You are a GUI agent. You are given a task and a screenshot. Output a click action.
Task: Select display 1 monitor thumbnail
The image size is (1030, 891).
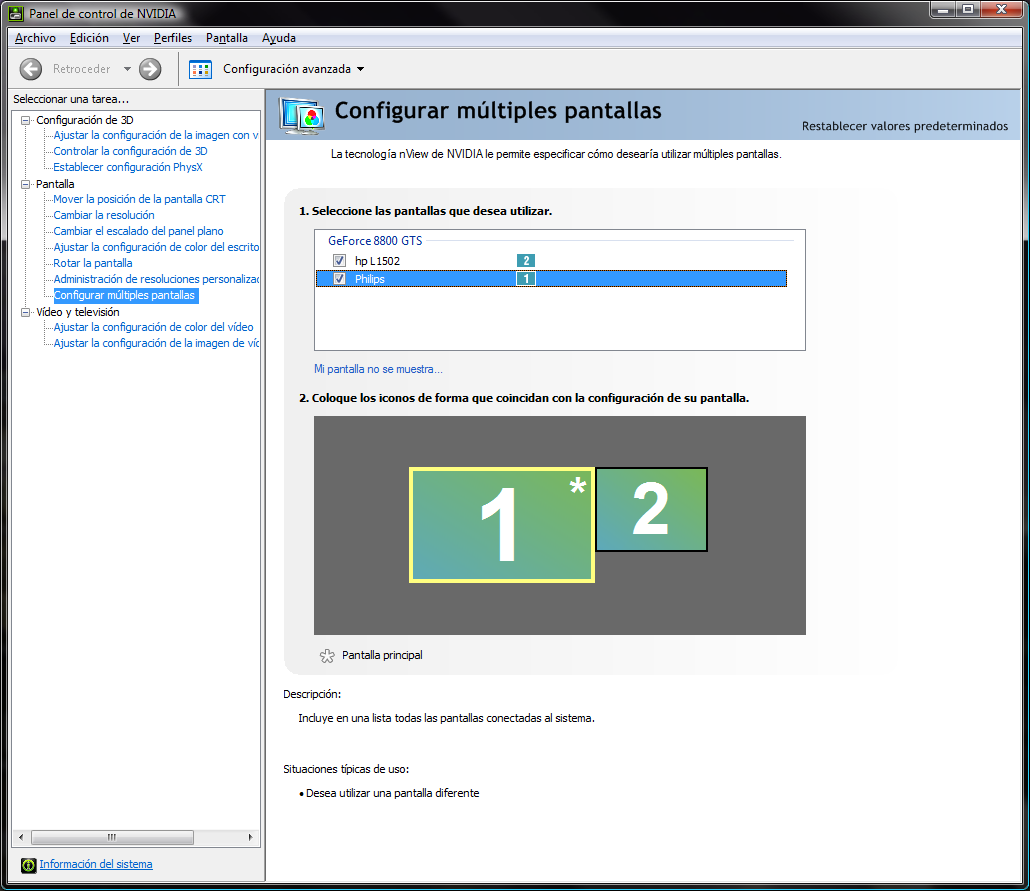point(502,525)
